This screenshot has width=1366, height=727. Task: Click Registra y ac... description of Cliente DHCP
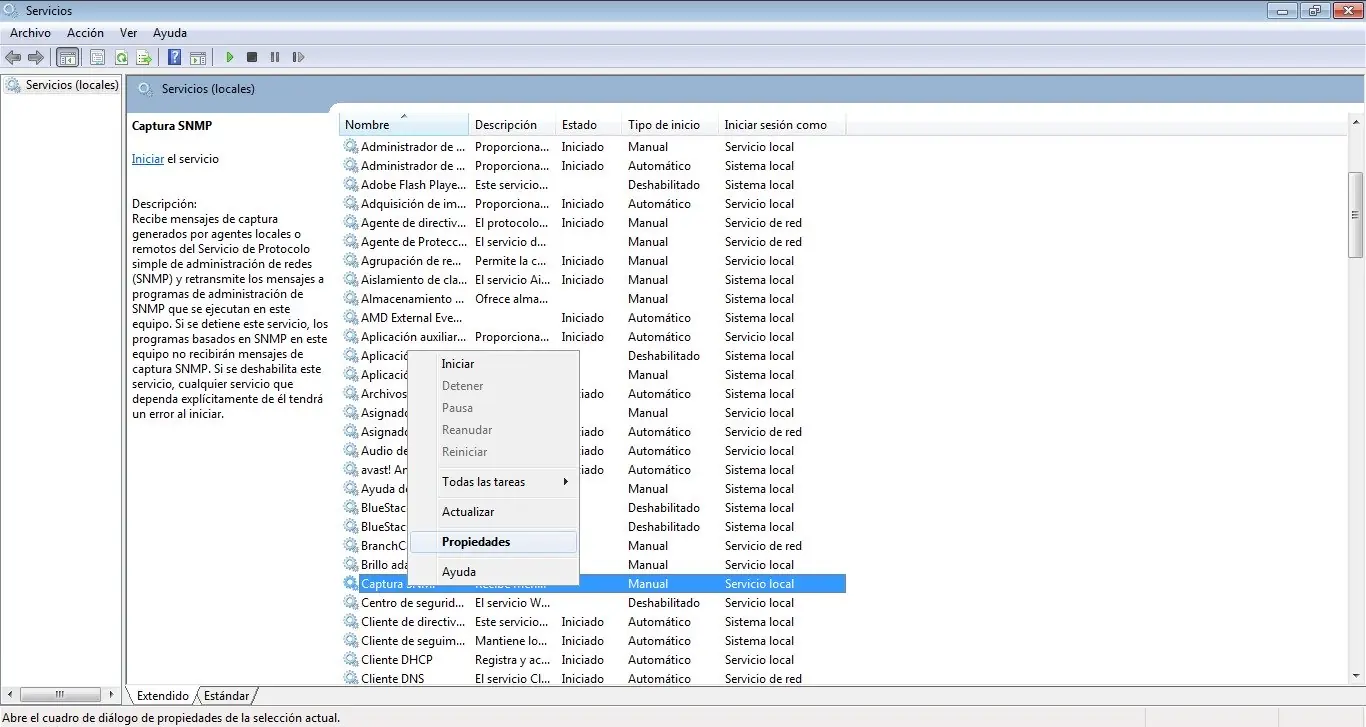(x=512, y=660)
